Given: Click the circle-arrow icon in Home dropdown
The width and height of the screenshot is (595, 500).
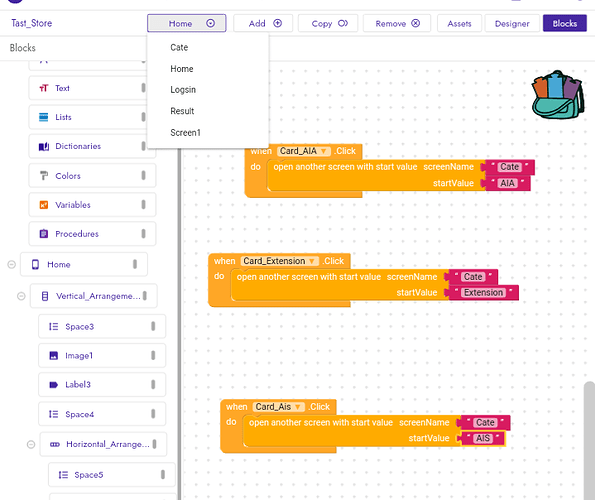Looking at the screenshot, I should coord(211,23).
